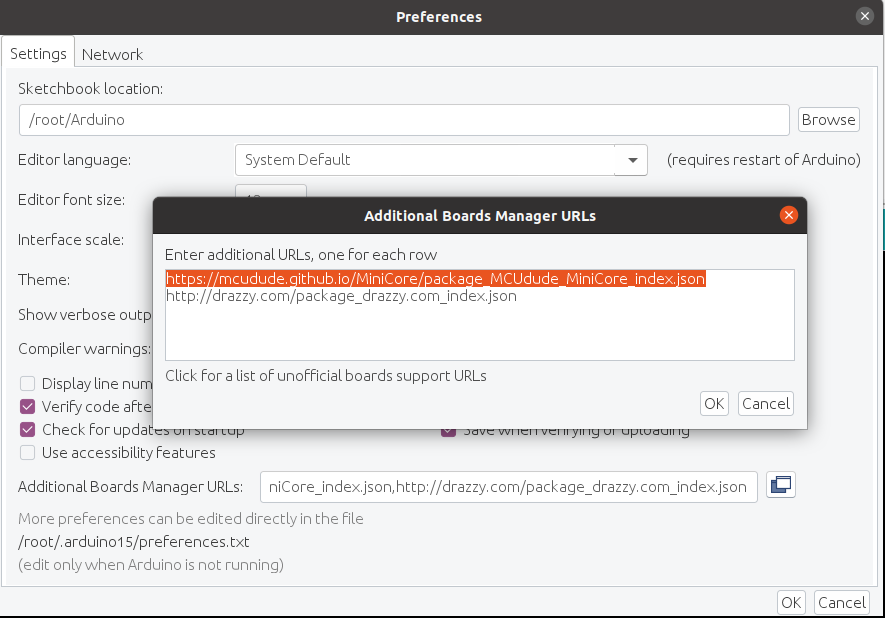Select the Settings tab

(x=38, y=54)
